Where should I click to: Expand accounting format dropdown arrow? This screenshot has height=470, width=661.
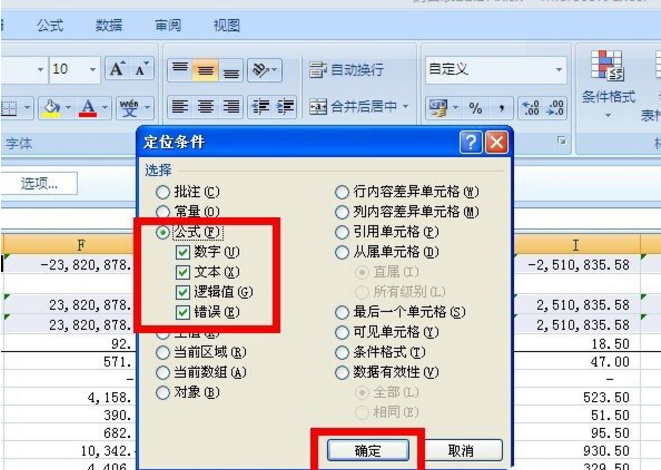point(456,108)
